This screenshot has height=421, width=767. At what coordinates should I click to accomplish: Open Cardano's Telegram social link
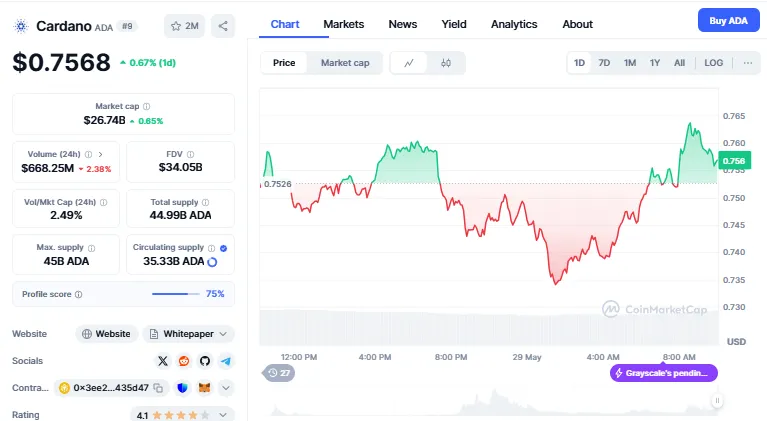tap(226, 361)
